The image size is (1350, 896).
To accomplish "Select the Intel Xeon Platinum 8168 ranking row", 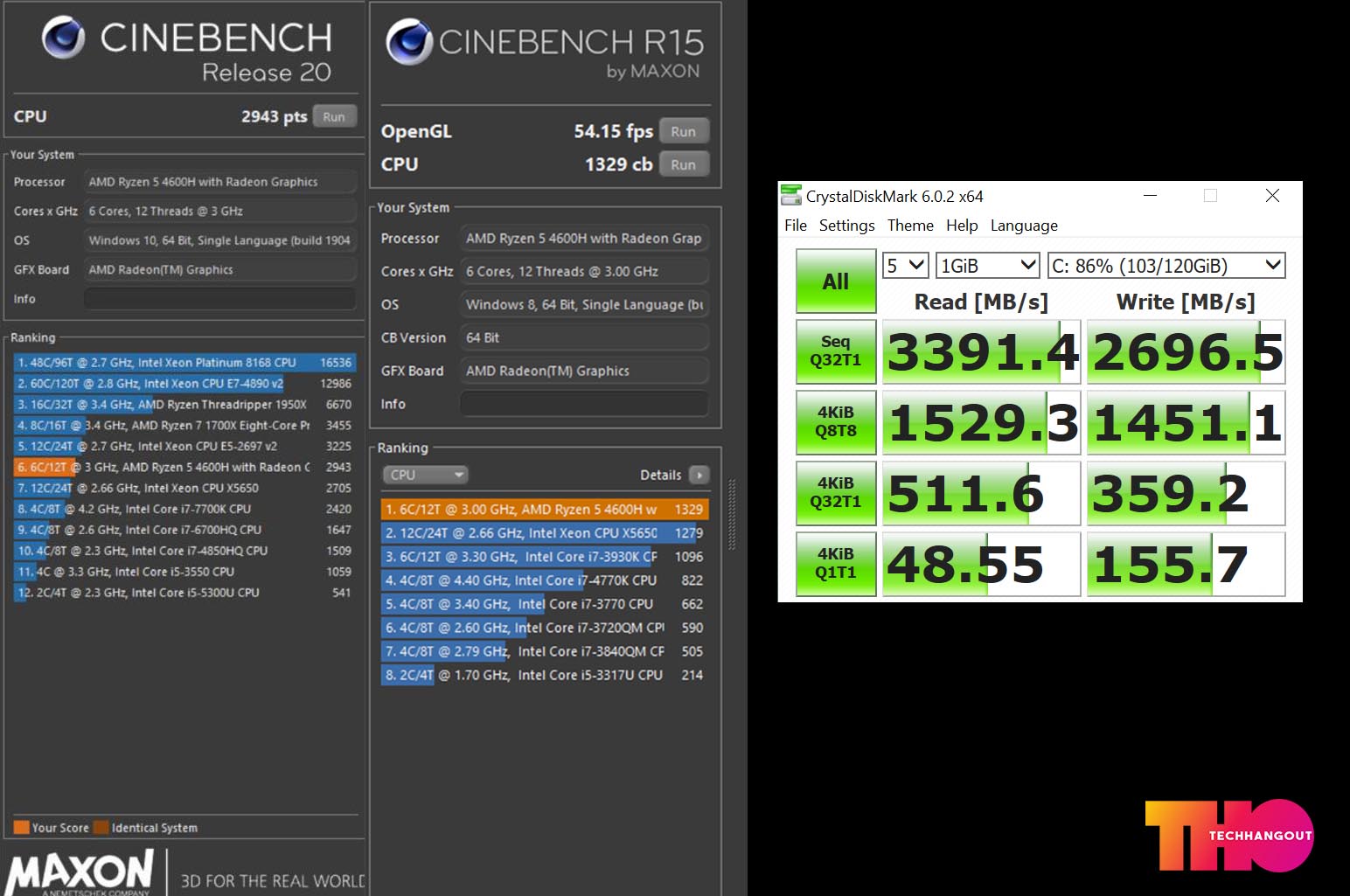I will pos(184,362).
